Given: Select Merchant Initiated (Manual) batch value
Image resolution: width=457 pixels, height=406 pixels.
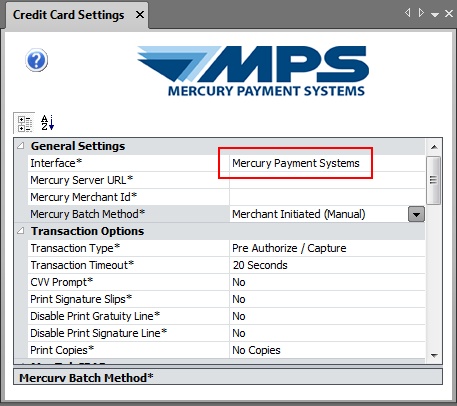Looking at the screenshot, I should (x=299, y=214).
